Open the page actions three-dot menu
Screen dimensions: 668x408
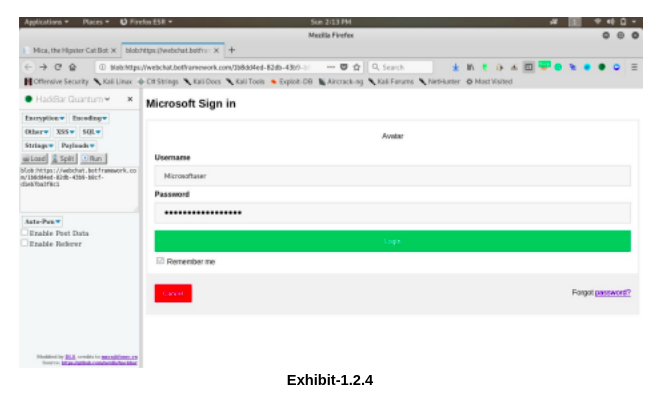pyautogui.click(x=331, y=67)
